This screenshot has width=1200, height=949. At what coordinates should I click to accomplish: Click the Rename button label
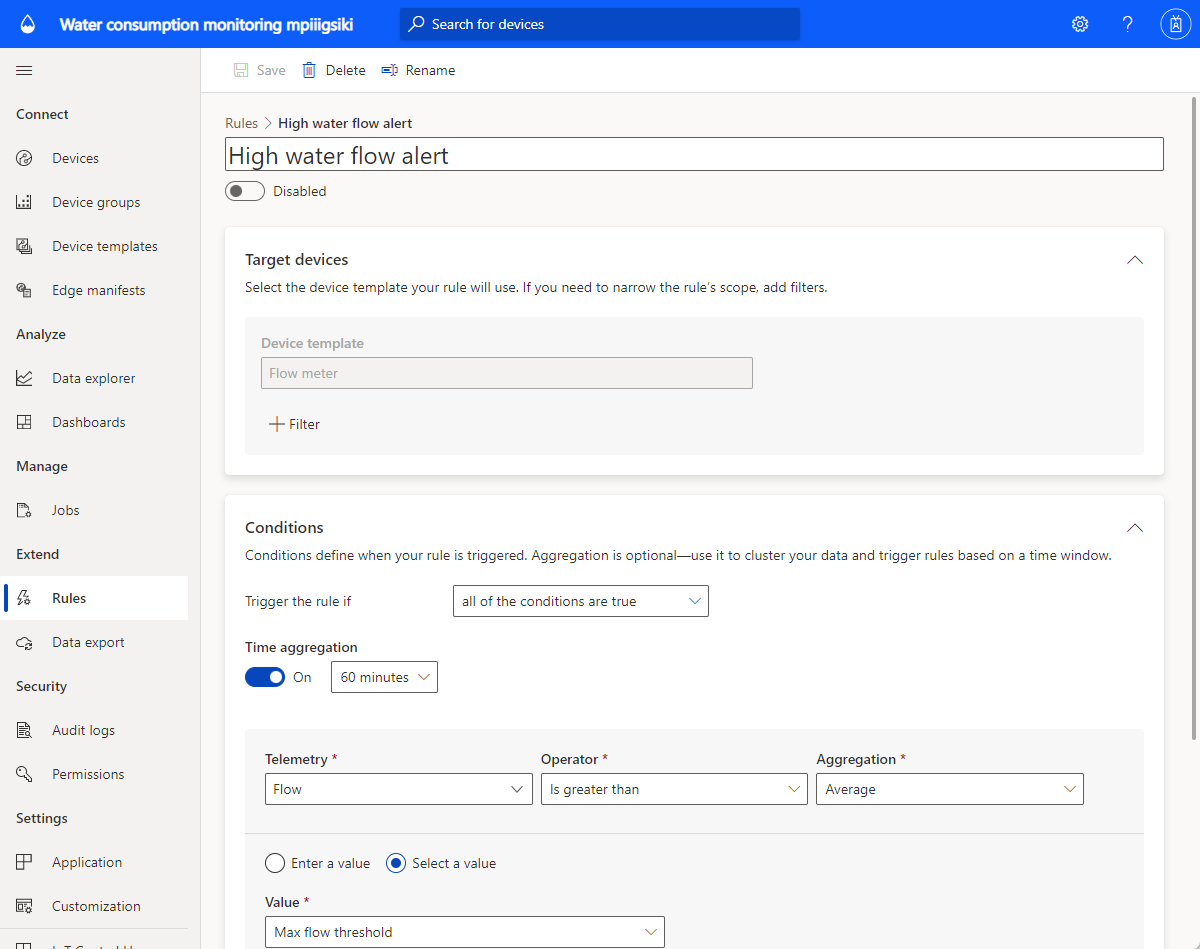[x=431, y=70]
